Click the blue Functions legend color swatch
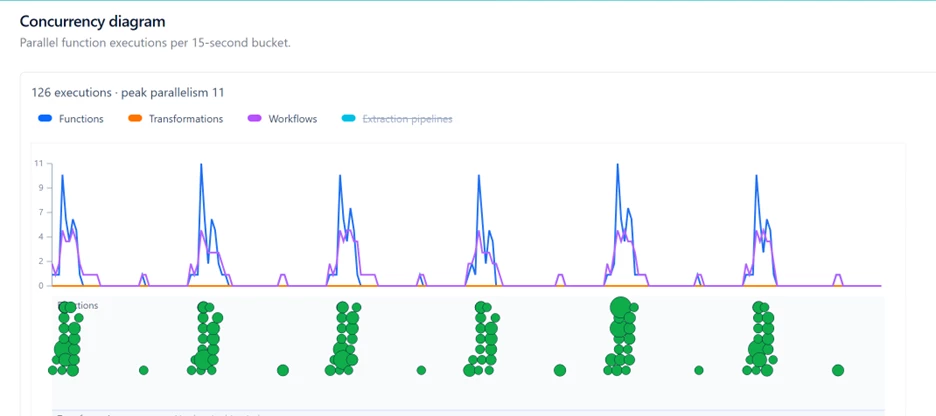Viewport: 936px width, 416px height. [45, 119]
